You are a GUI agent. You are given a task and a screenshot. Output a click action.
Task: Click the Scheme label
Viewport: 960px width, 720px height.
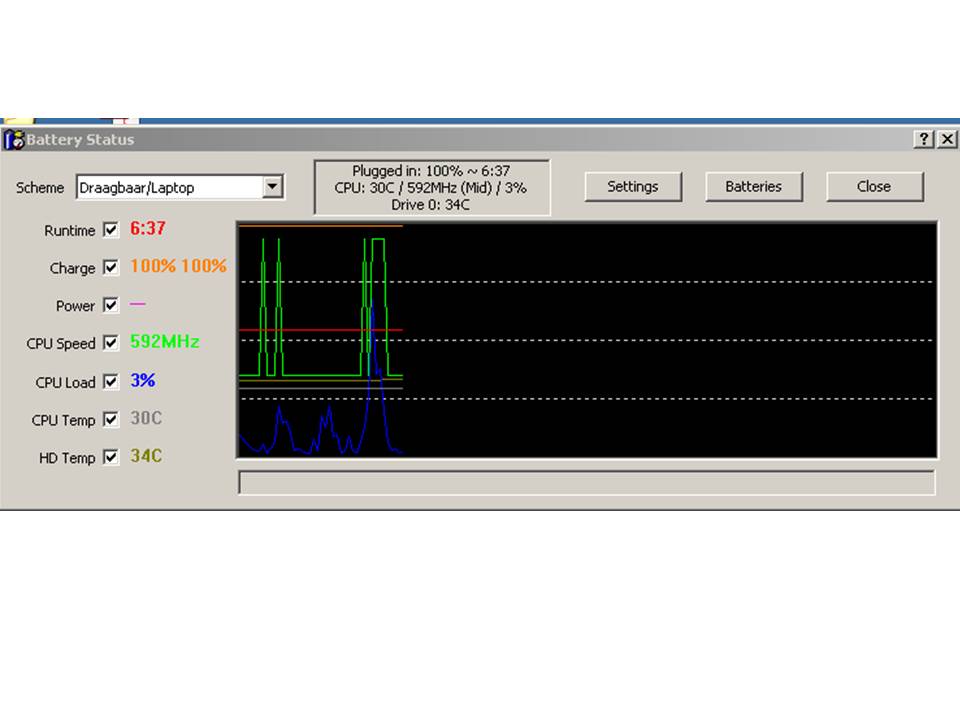pos(40,188)
